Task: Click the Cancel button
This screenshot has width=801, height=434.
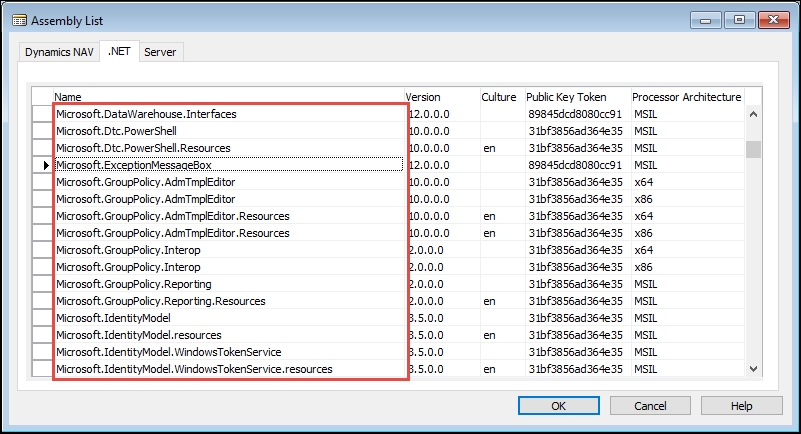Action: [x=650, y=406]
